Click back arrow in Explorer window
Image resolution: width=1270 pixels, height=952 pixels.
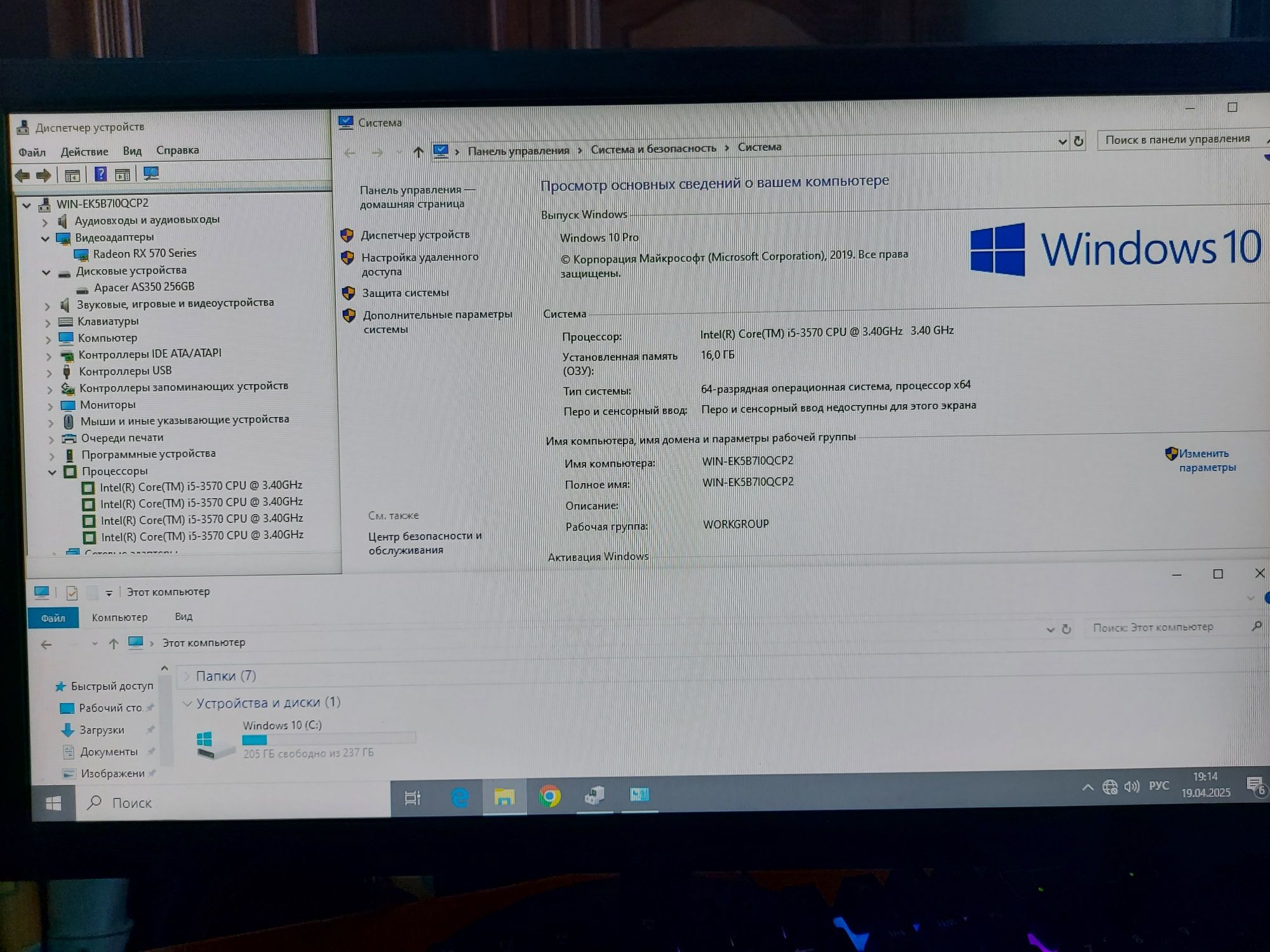pos(46,645)
